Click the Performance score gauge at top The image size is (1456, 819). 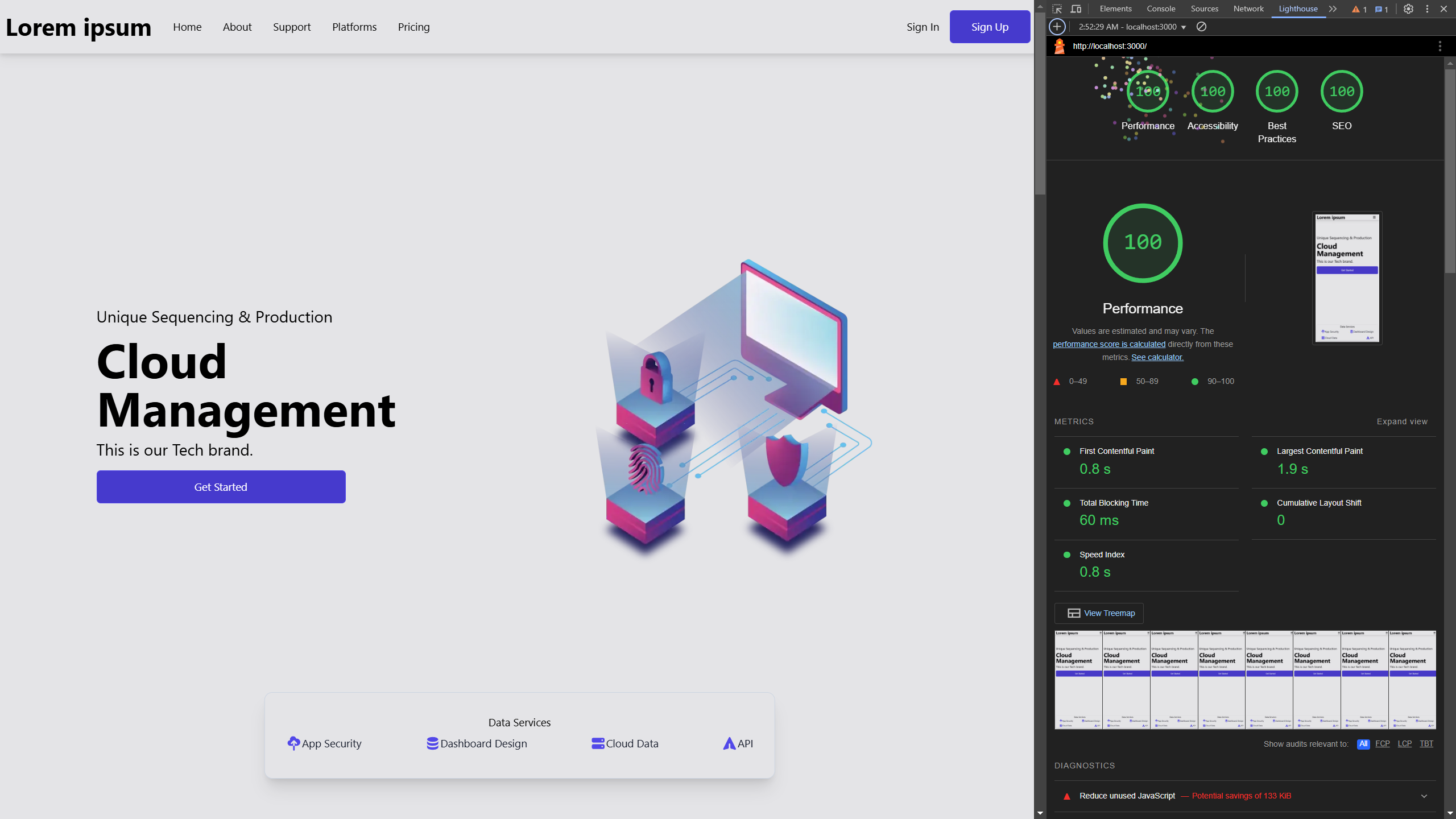(x=1147, y=92)
